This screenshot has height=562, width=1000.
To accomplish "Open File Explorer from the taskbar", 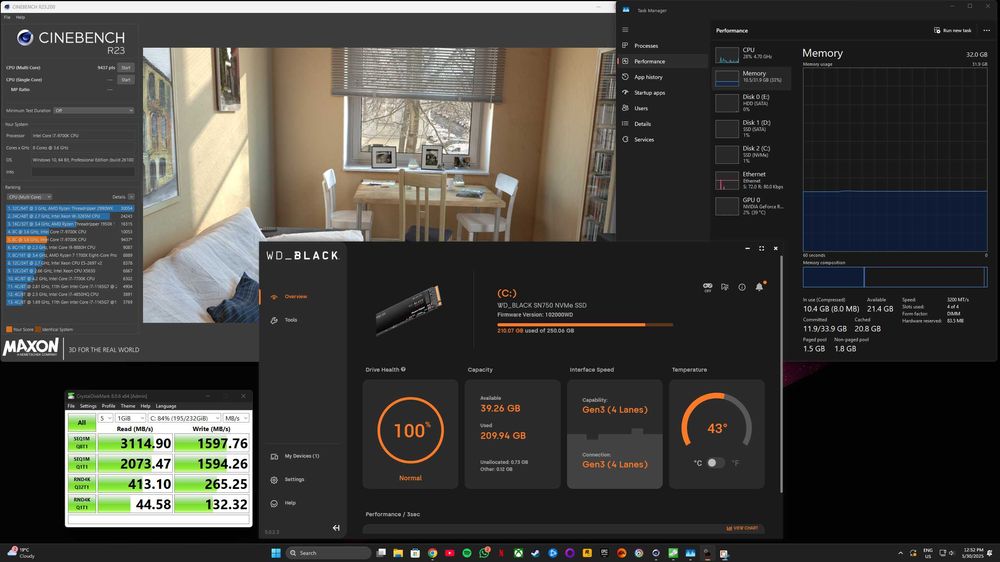I will click(398, 553).
